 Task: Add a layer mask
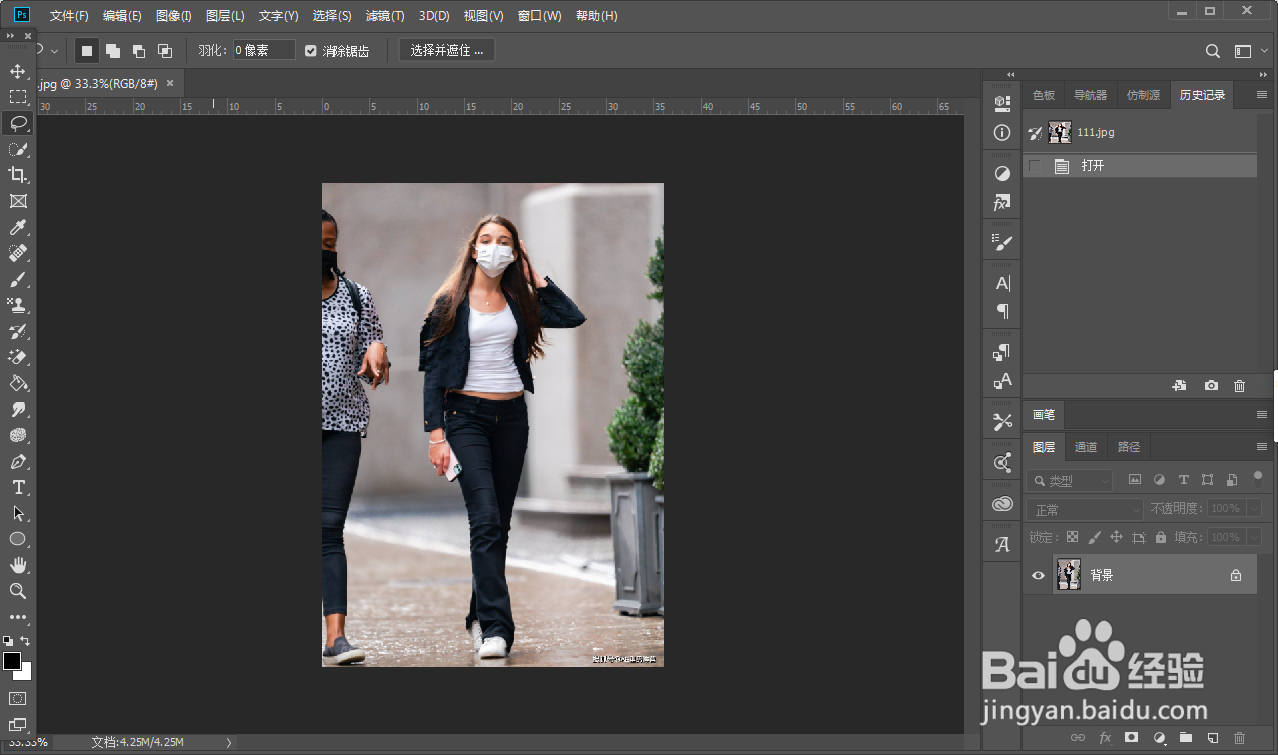click(x=1131, y=738)
